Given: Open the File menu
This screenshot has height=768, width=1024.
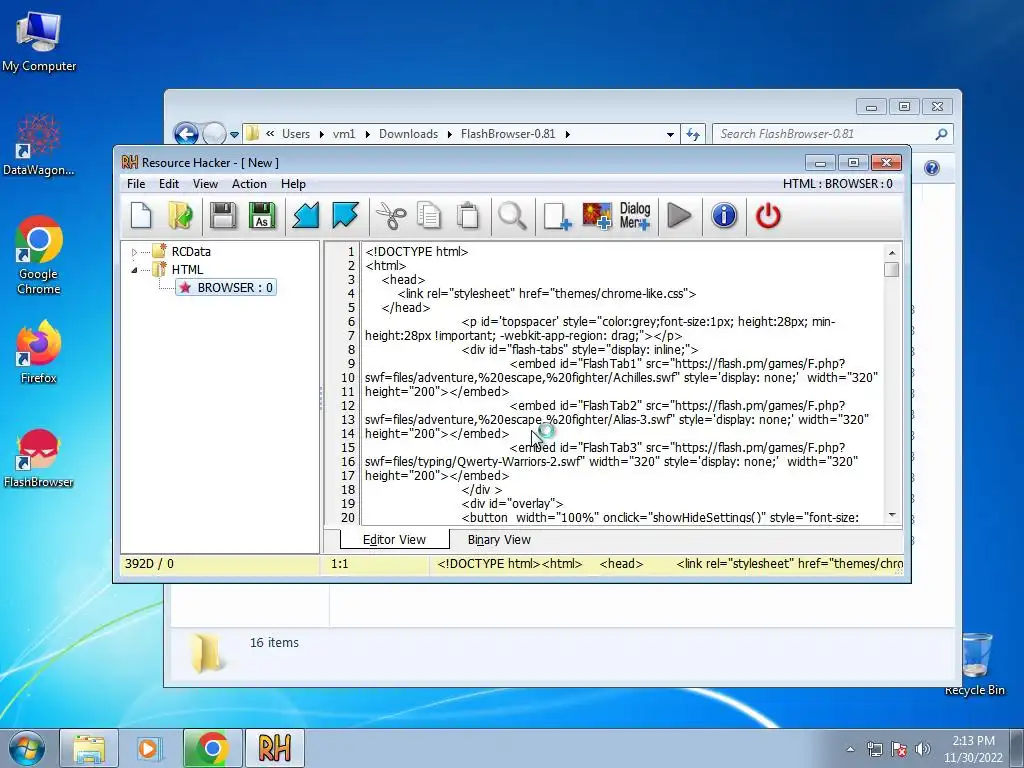Looking at the screenshot, I should 136,184.
